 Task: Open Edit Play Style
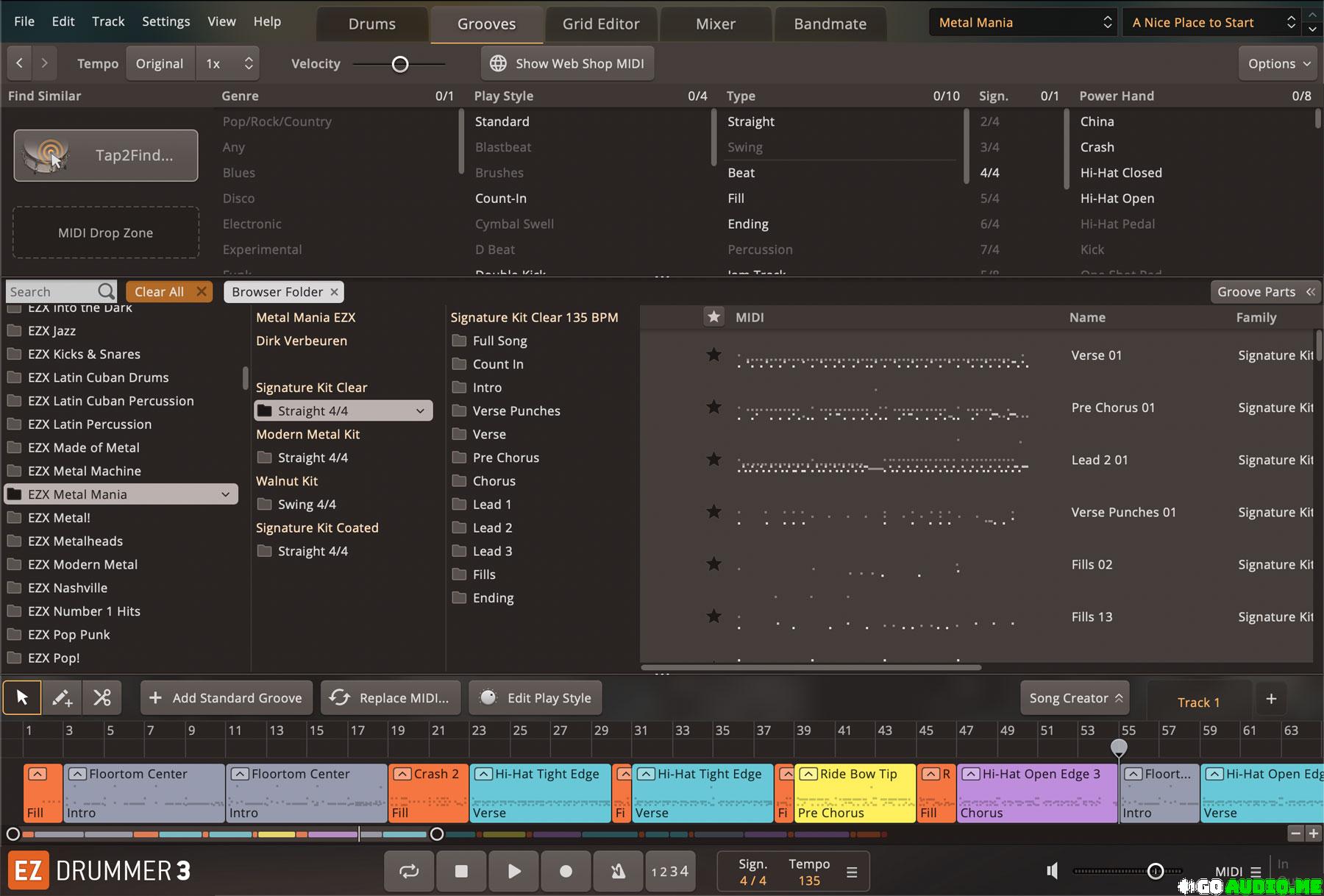click(x=535, y=697)
